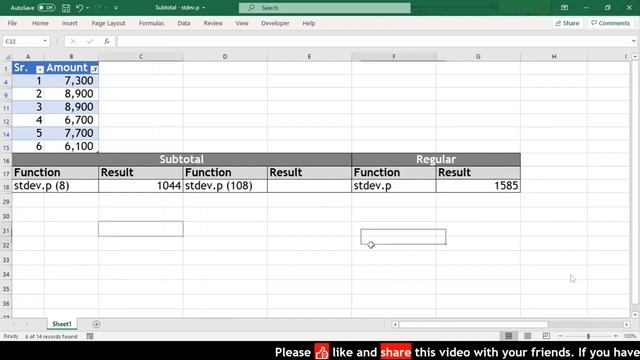Click the zoom in plus button
The width and height of the screenshot is (640, 360).
[616, 336]
